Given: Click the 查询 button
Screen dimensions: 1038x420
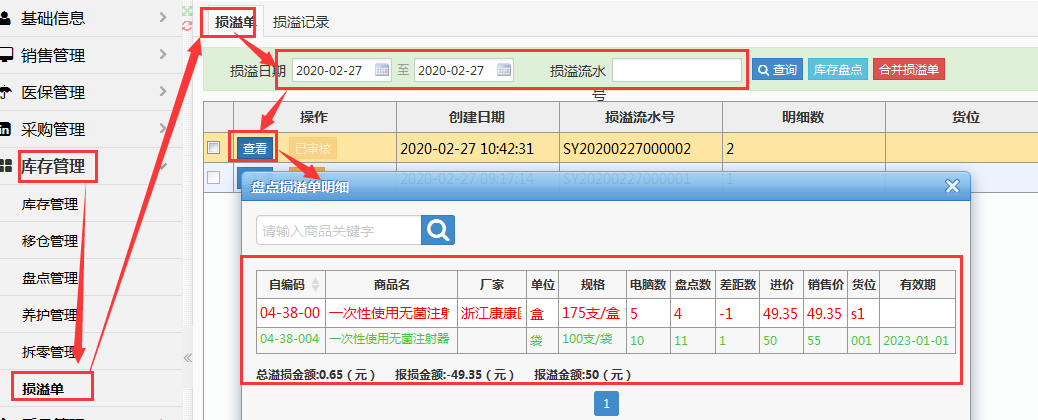Looking at the screenshot, I should point(777,70).
